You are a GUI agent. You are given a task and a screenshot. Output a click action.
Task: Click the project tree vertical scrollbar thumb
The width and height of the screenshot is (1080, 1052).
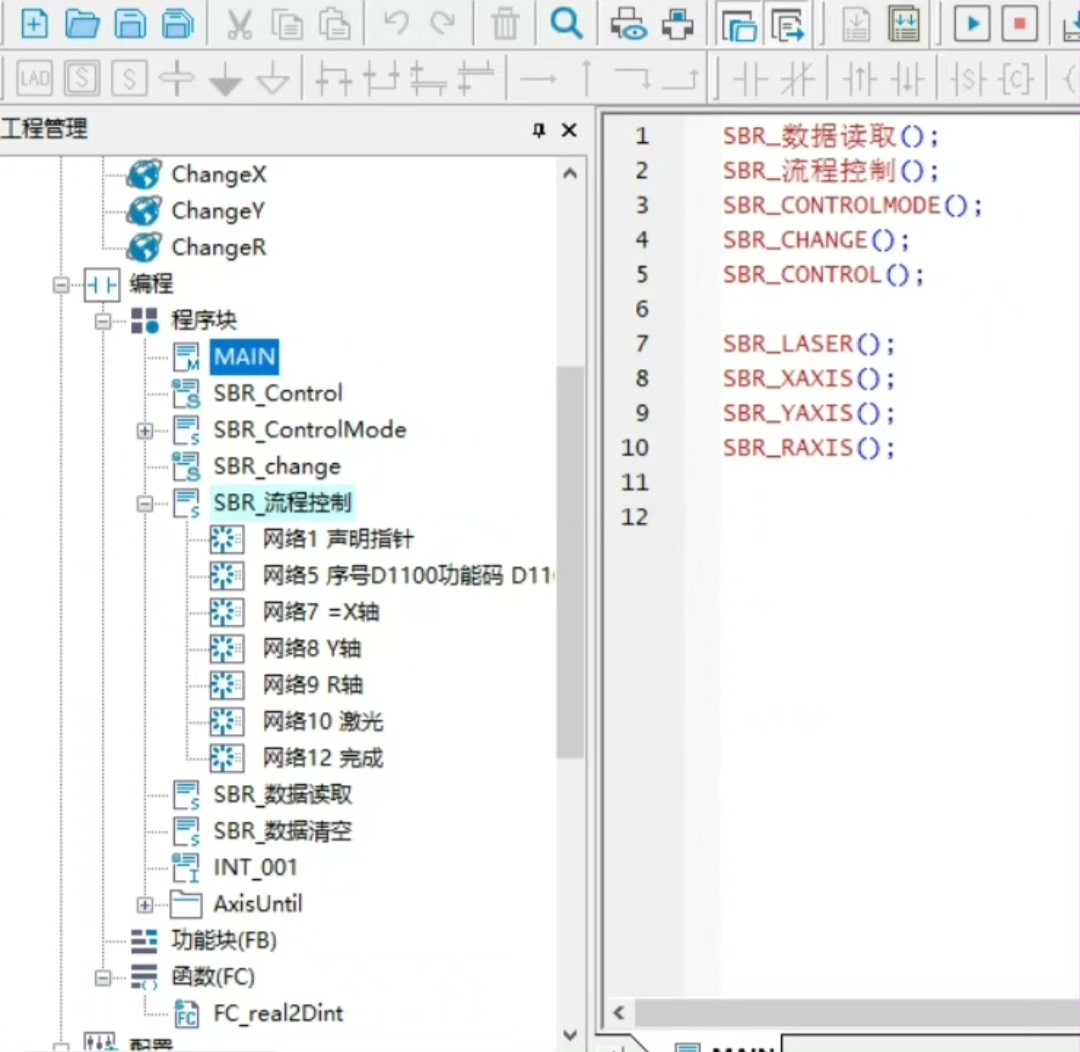coord(570,561)
